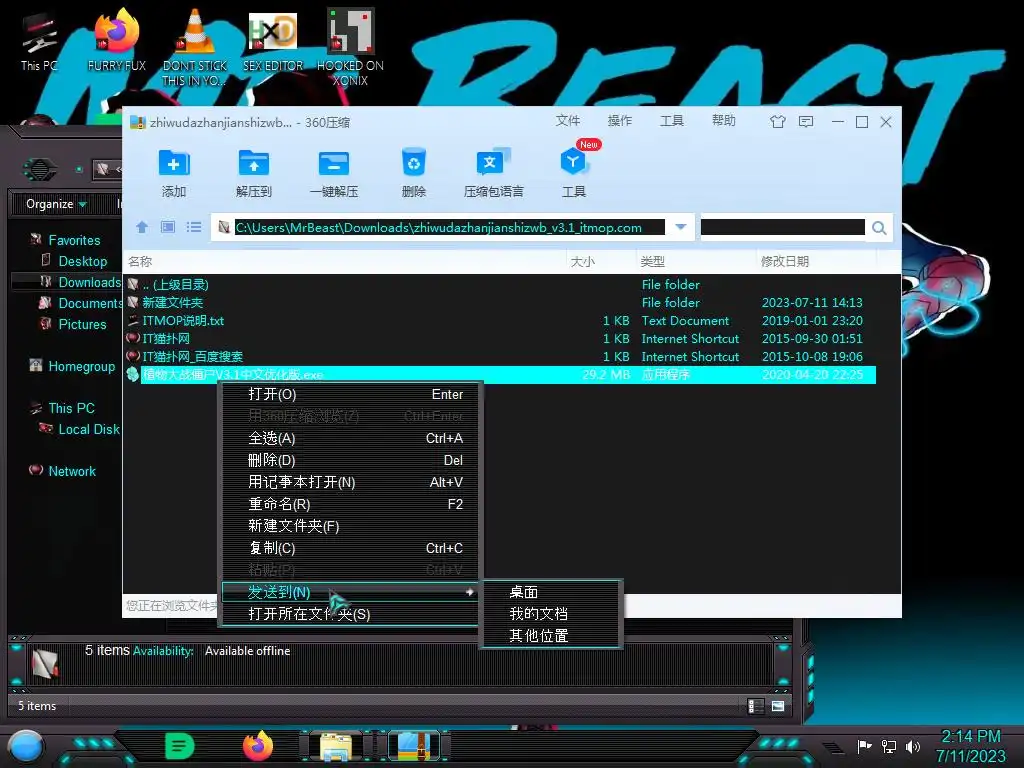
Task: Choose 用记事本打开(N) from context menu
Action: coord(350,483)
